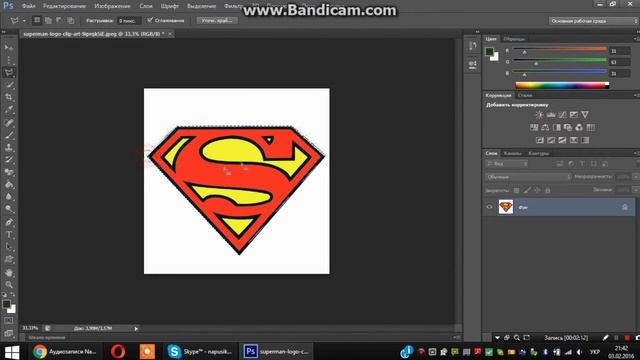Select the History Brush tool
The width and height of the screenshot is (640, 360).
click(x=9, y=160)
